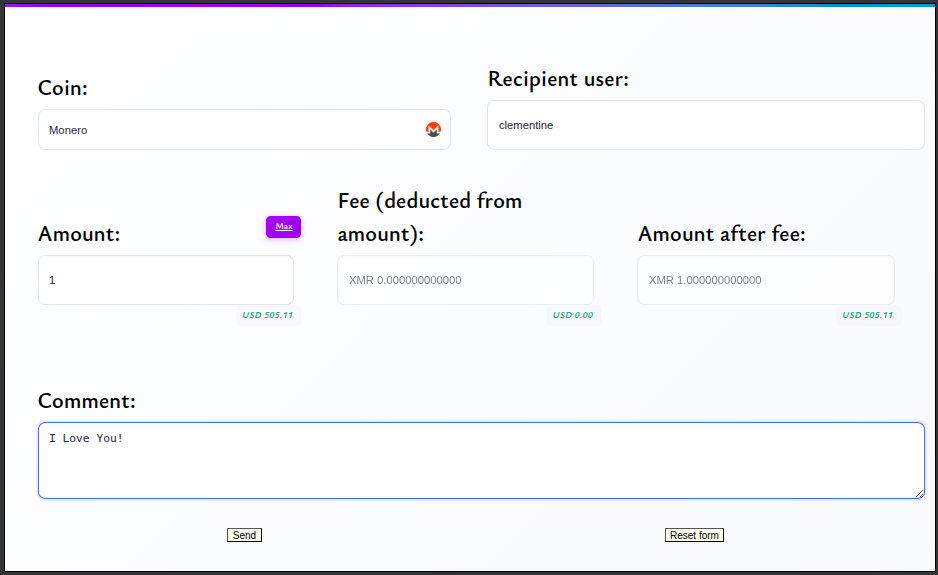Viewport: 938px width, 575px height.
Task: Focus the Amount input with value 1
Action: 165,280
